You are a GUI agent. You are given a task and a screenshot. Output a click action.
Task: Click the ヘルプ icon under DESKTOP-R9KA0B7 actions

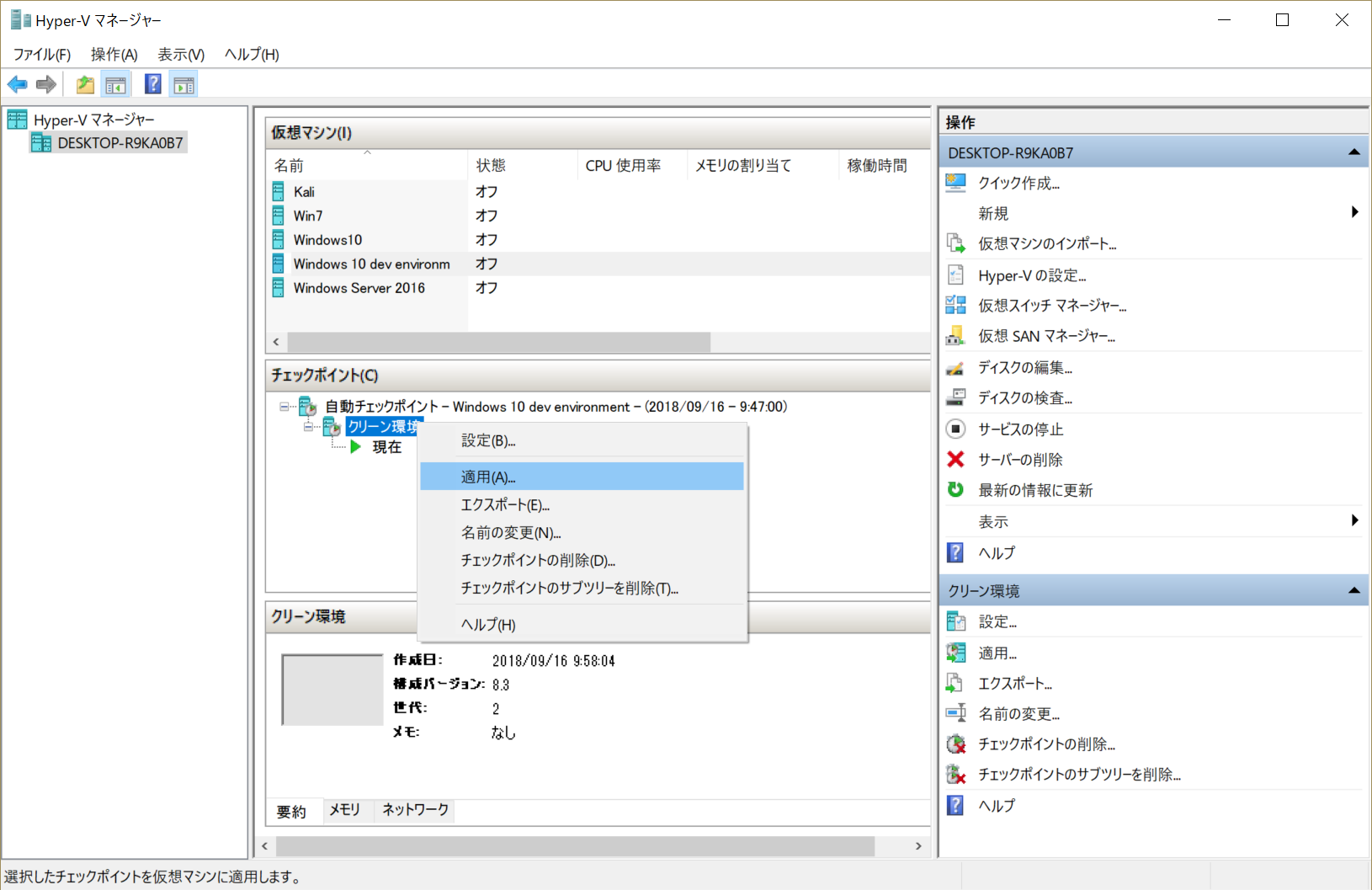955,552
